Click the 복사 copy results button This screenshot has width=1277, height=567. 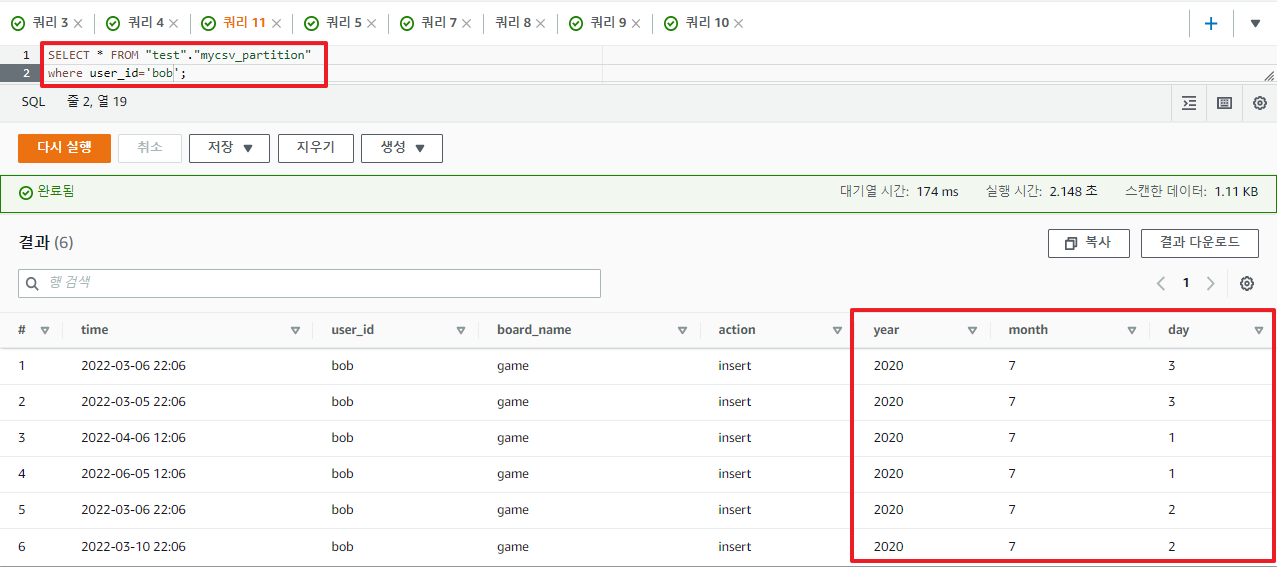pos(1089,243)
